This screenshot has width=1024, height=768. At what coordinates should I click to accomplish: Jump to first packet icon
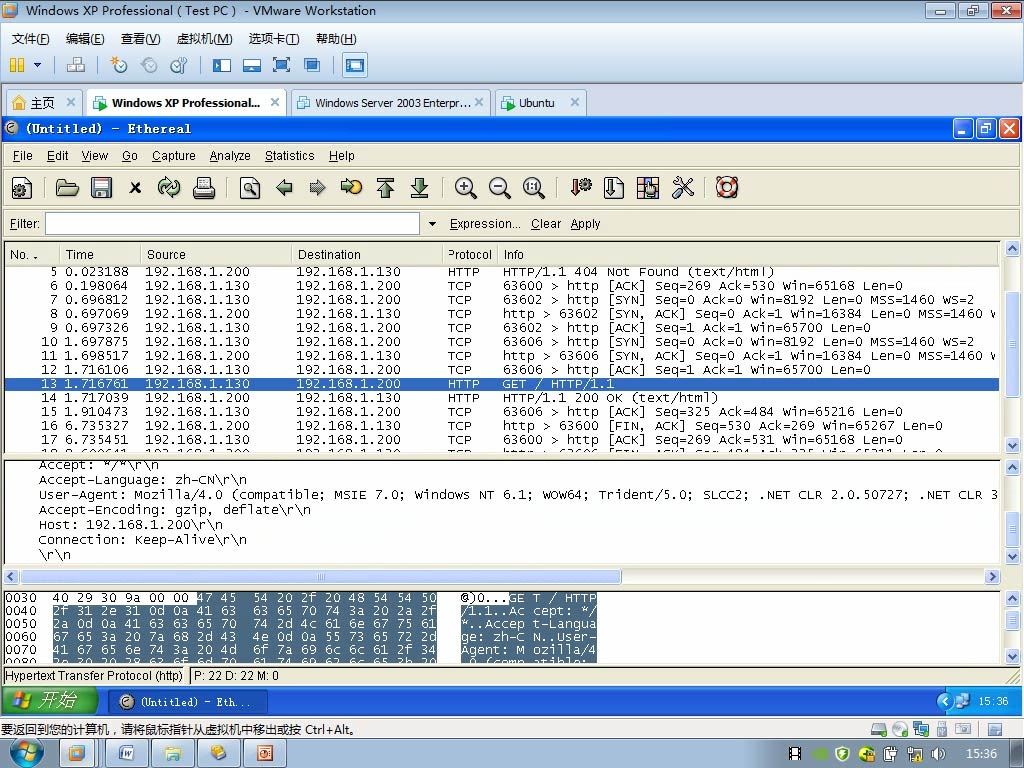(385, 188)
